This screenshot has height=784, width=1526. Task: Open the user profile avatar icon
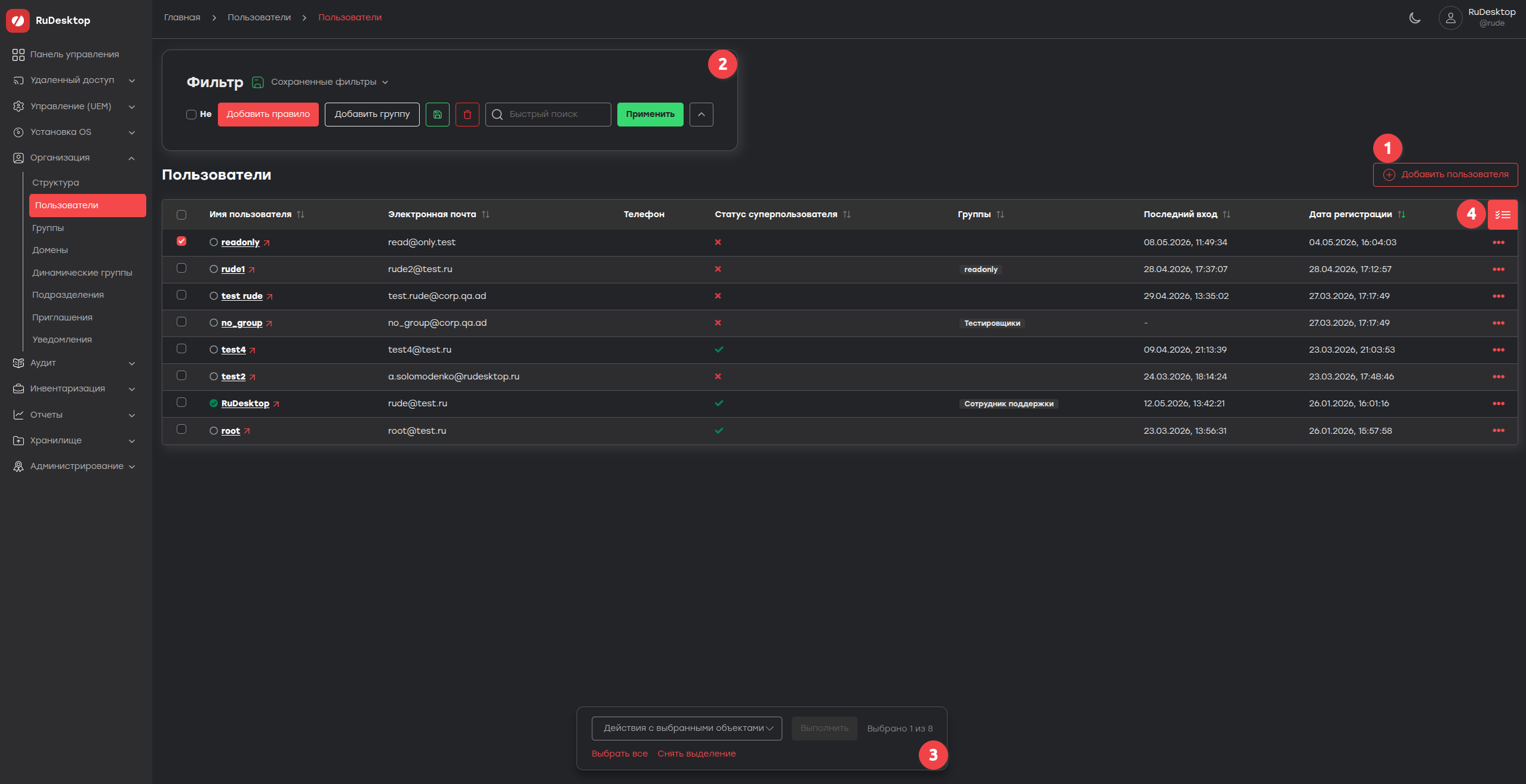1450,18
